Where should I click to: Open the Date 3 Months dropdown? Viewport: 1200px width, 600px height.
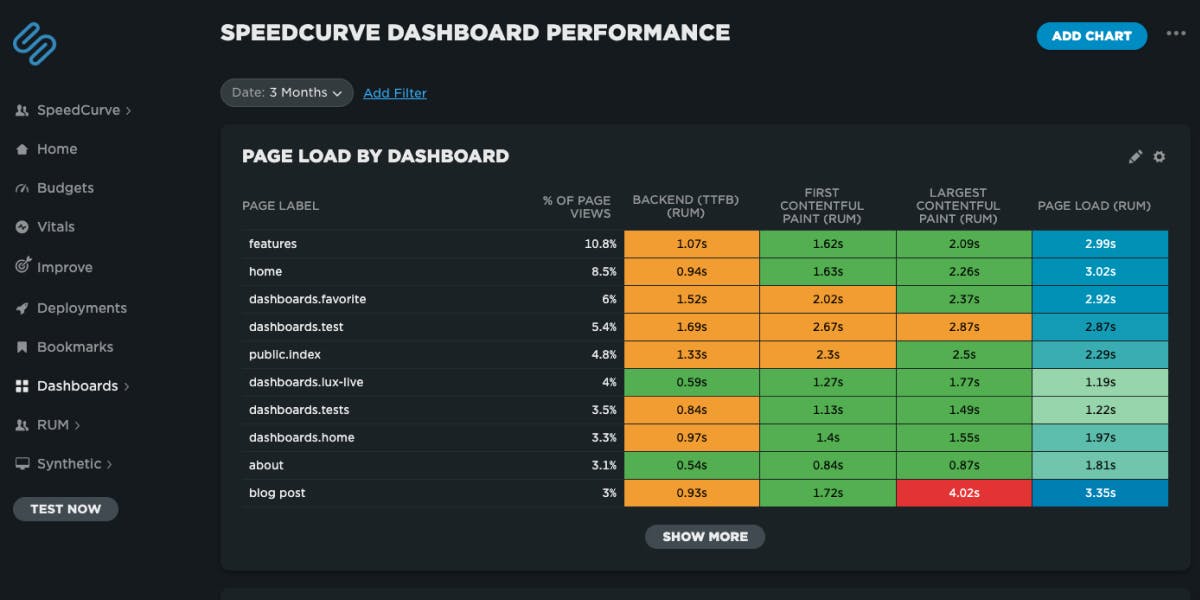point(287,92)
